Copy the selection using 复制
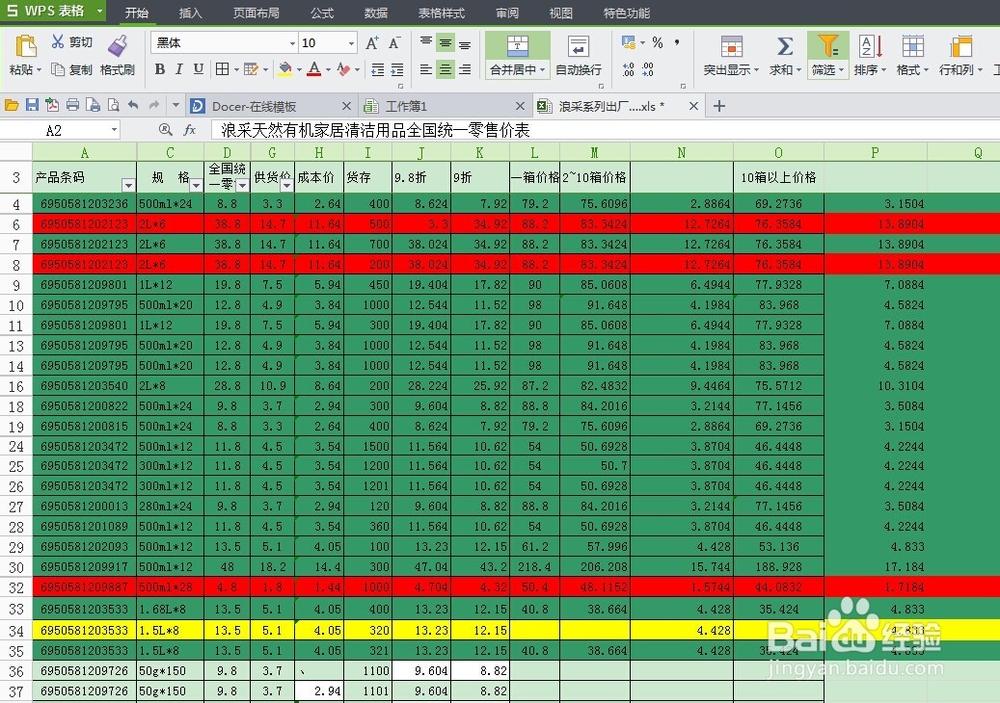The image size is (1000, 703). 71,70
